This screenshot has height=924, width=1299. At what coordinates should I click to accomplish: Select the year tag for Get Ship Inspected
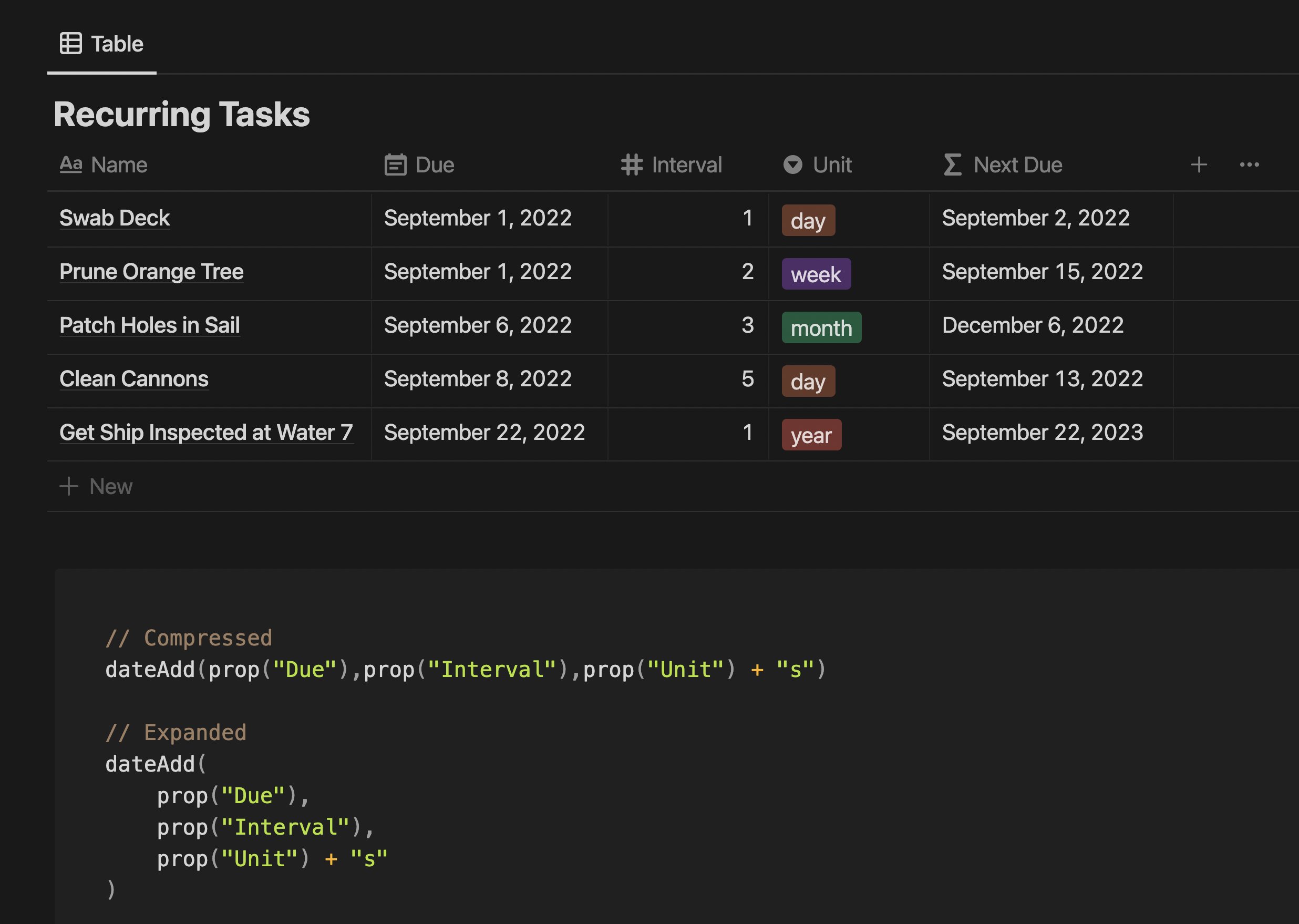coord(811,435)
